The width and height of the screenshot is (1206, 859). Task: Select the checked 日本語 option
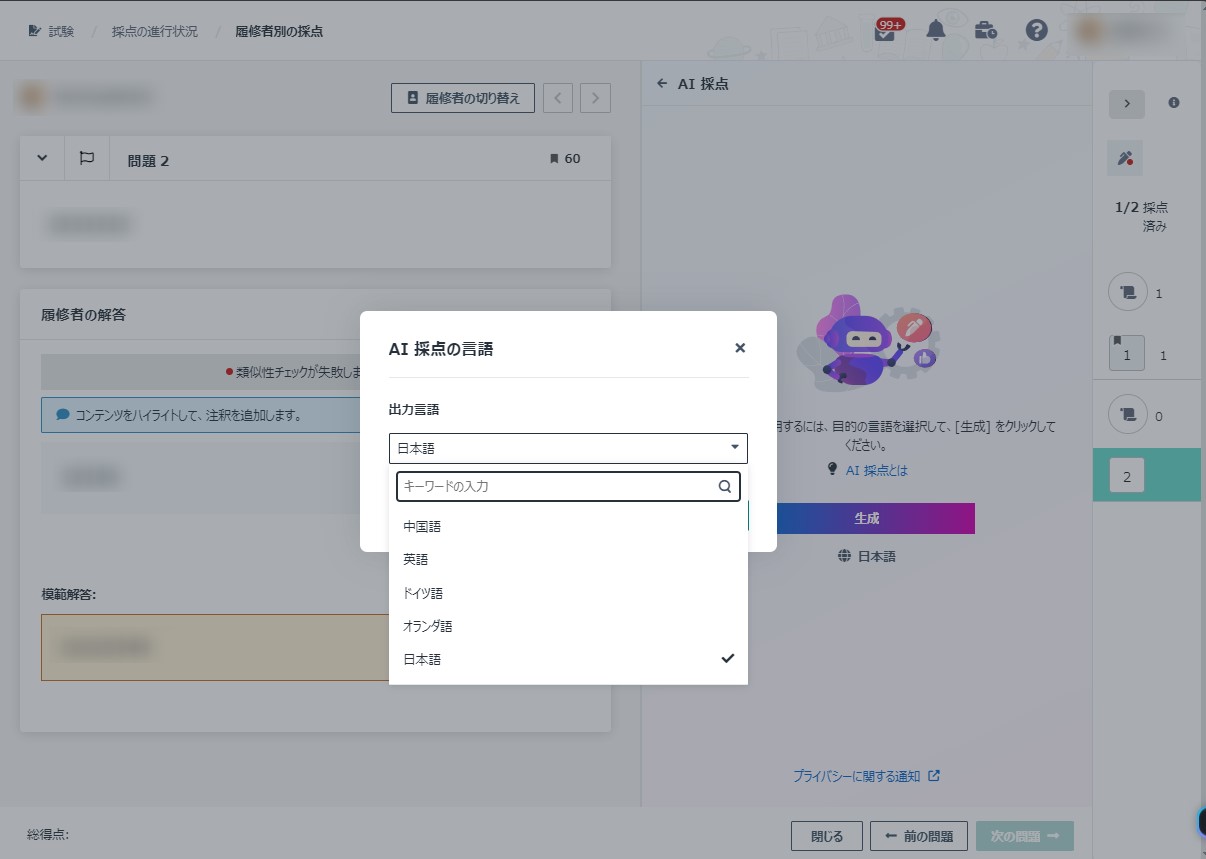click(x=422, y=660)
